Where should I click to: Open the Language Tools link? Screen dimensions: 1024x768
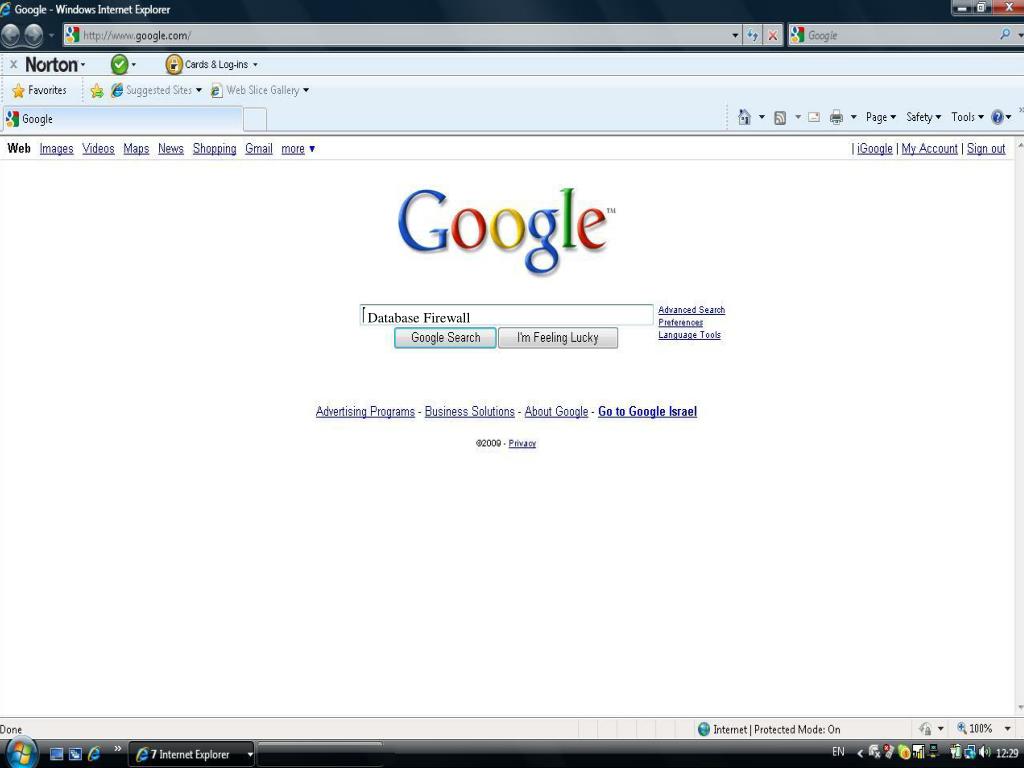pyautogui.click(x=689, y=334)
